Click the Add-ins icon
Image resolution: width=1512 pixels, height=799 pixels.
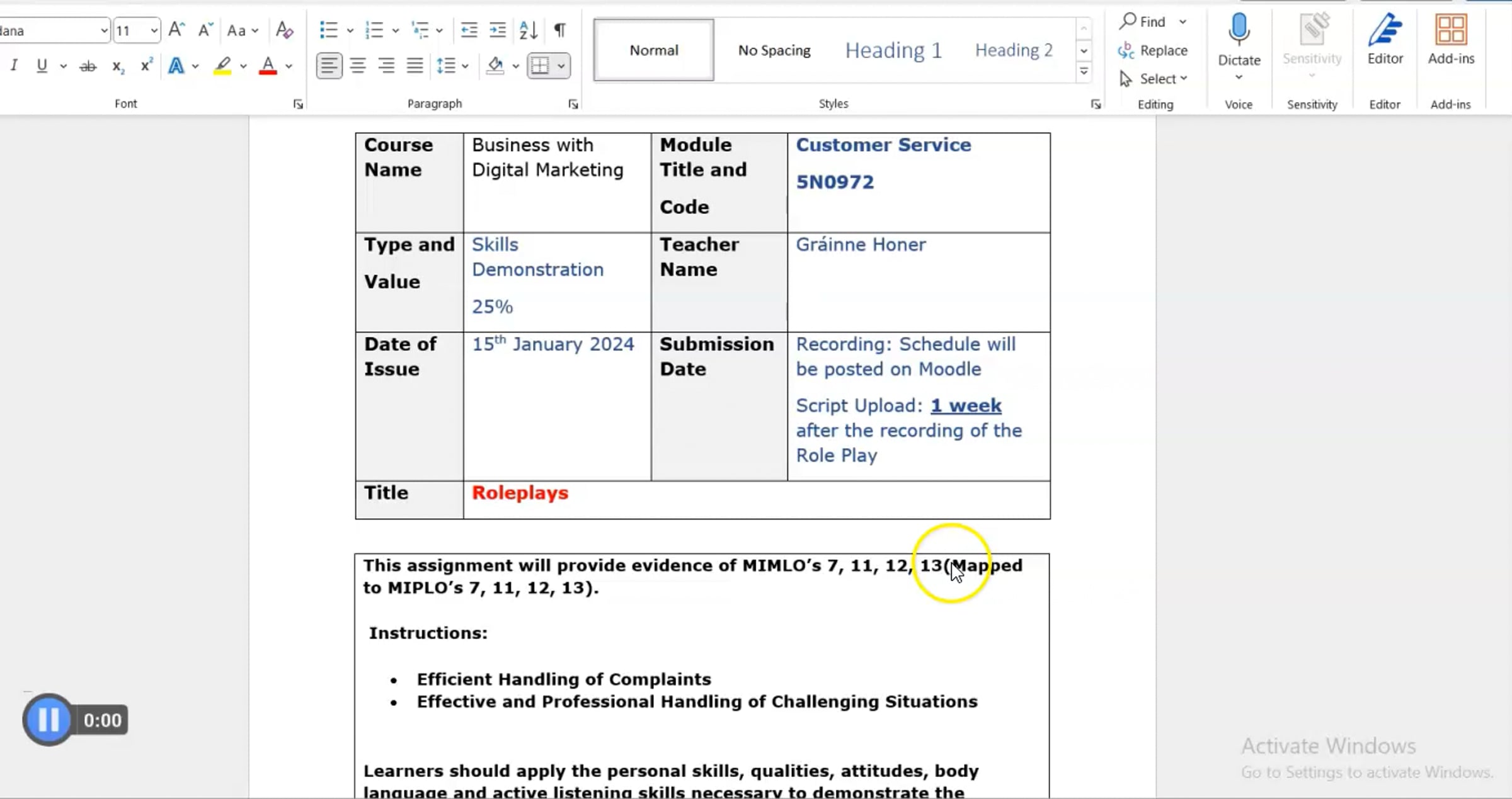1450,39
